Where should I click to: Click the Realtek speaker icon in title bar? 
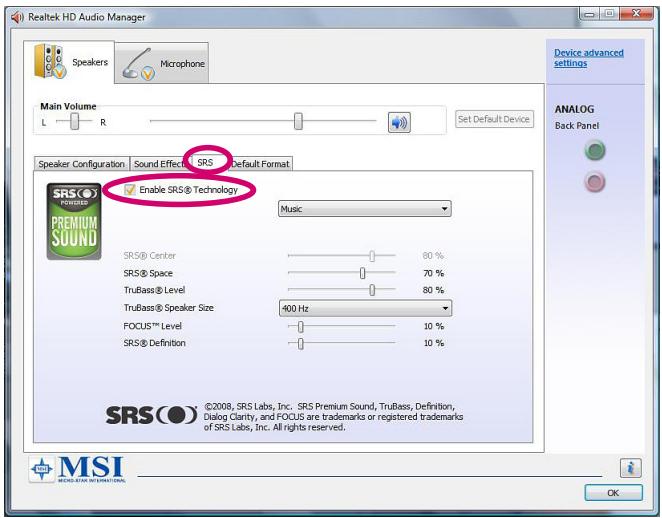(17, 17)
